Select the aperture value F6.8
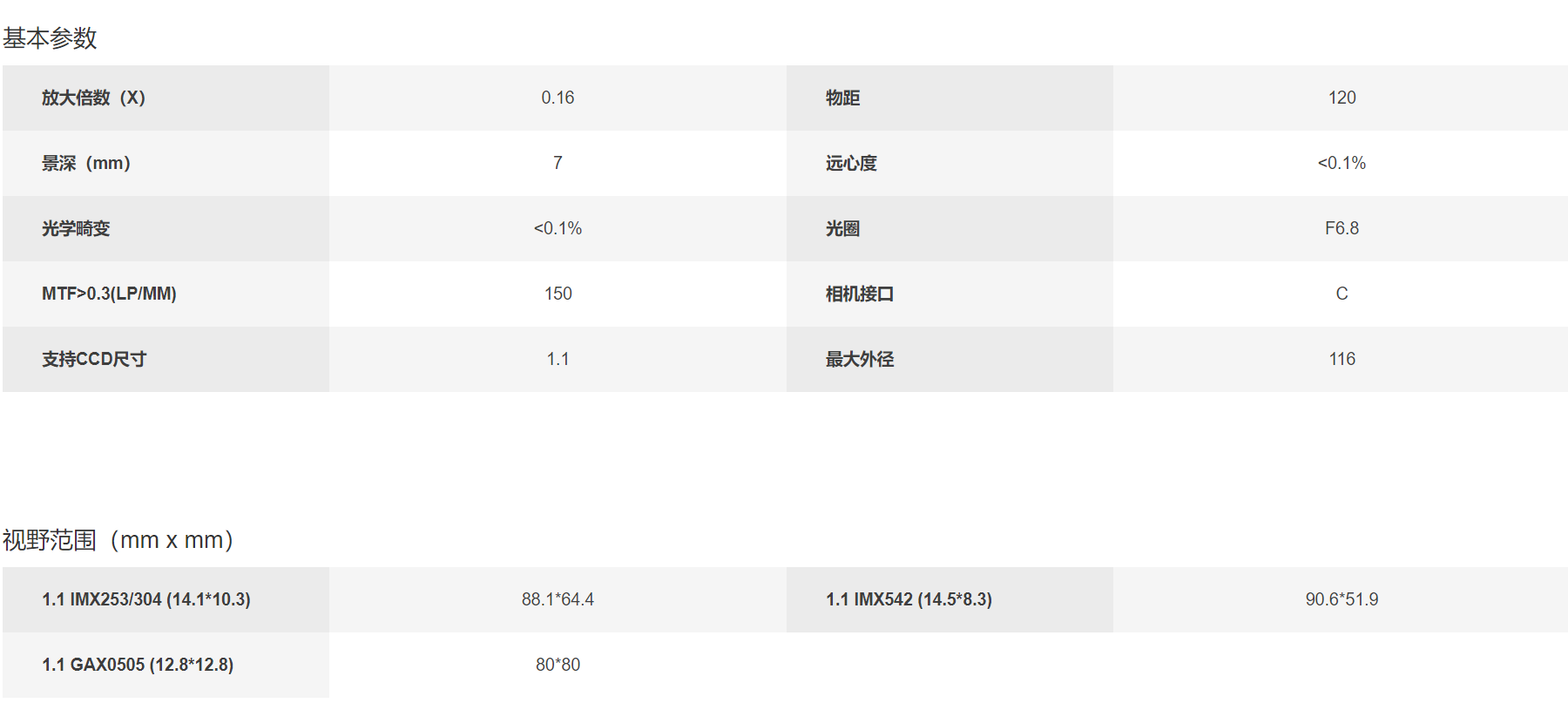This screenshot has width=1568, height=703. pos(1342,228)
